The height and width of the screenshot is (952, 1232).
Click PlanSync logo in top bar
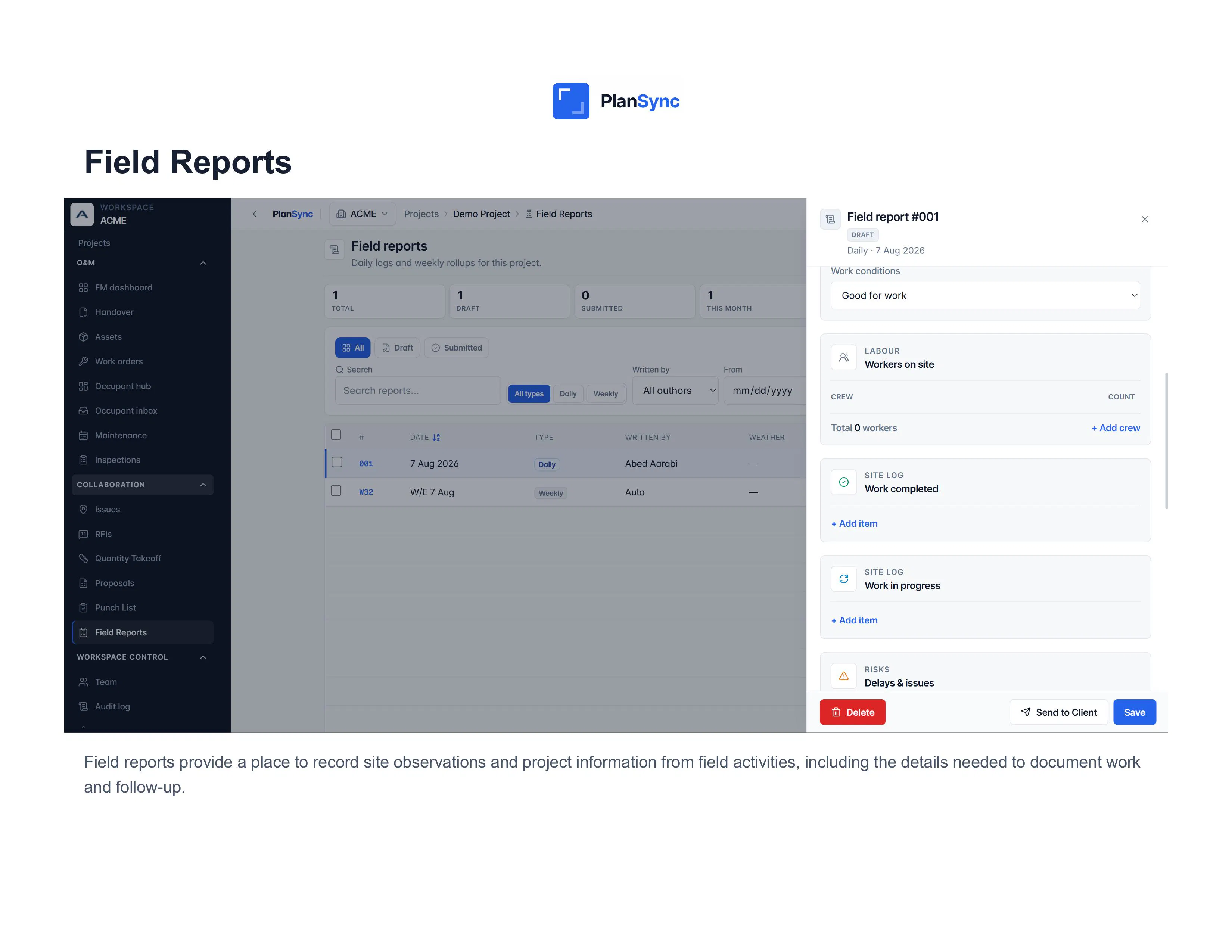[x=292, y=214]
